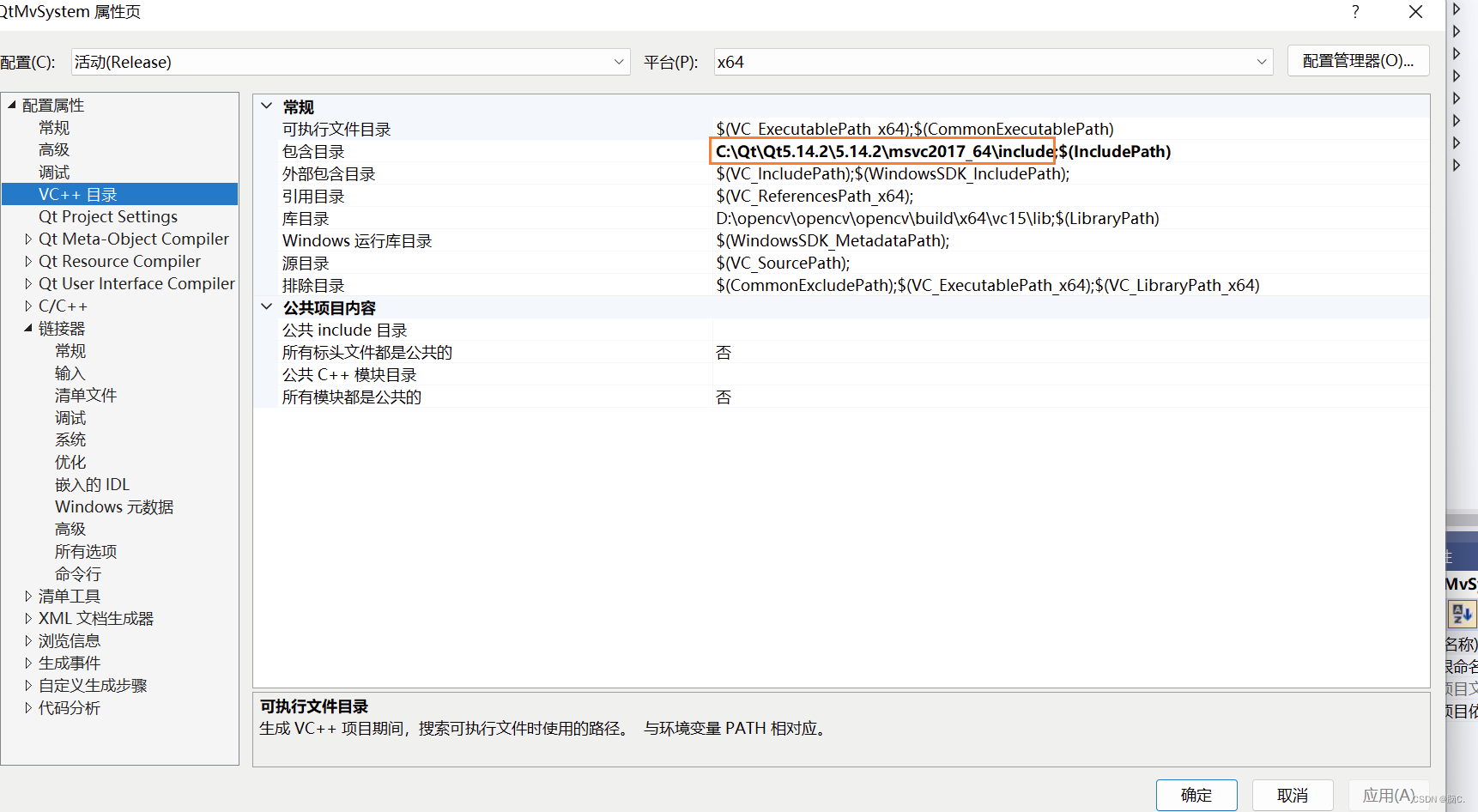Open the 配置 configuration dropdown

(x=350, y=62)
